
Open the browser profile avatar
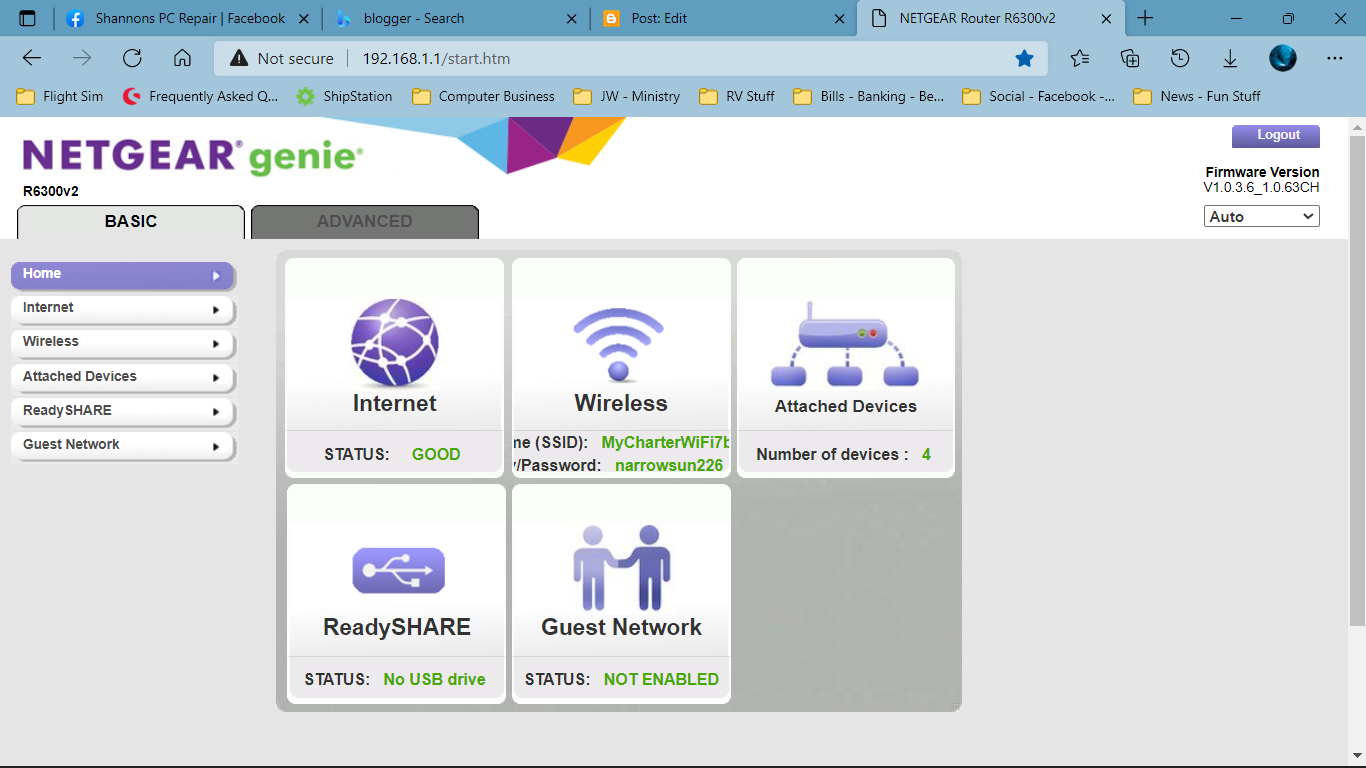pyautogui.click(x=1283, y=58)
